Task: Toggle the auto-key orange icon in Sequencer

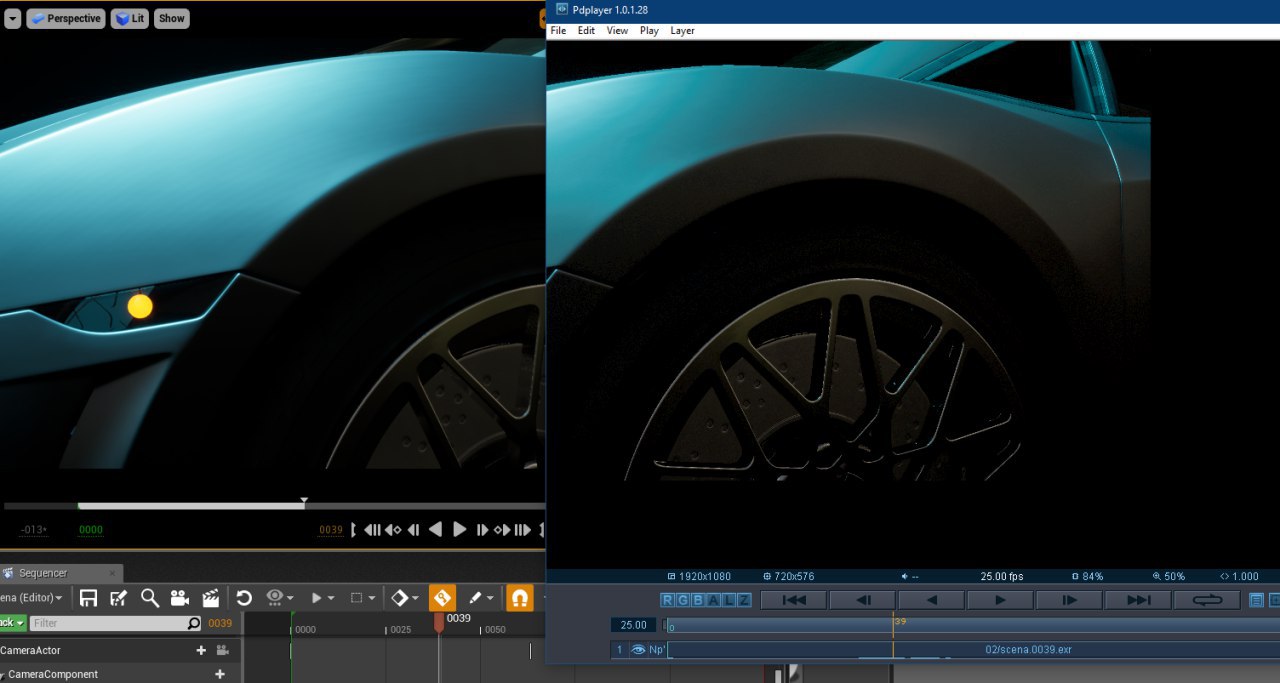Action: [442, 598]
